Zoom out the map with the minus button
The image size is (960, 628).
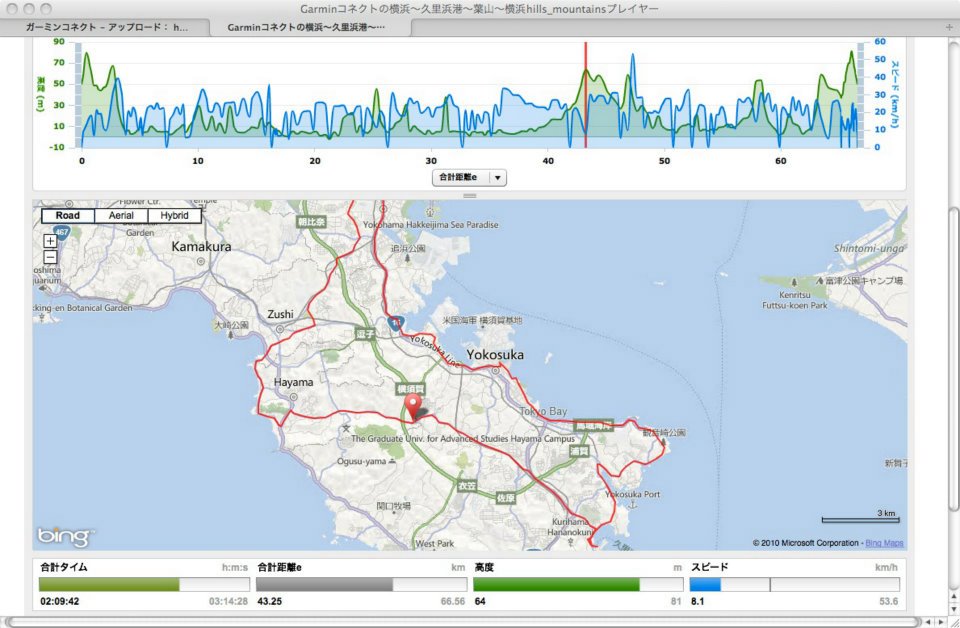50,257
